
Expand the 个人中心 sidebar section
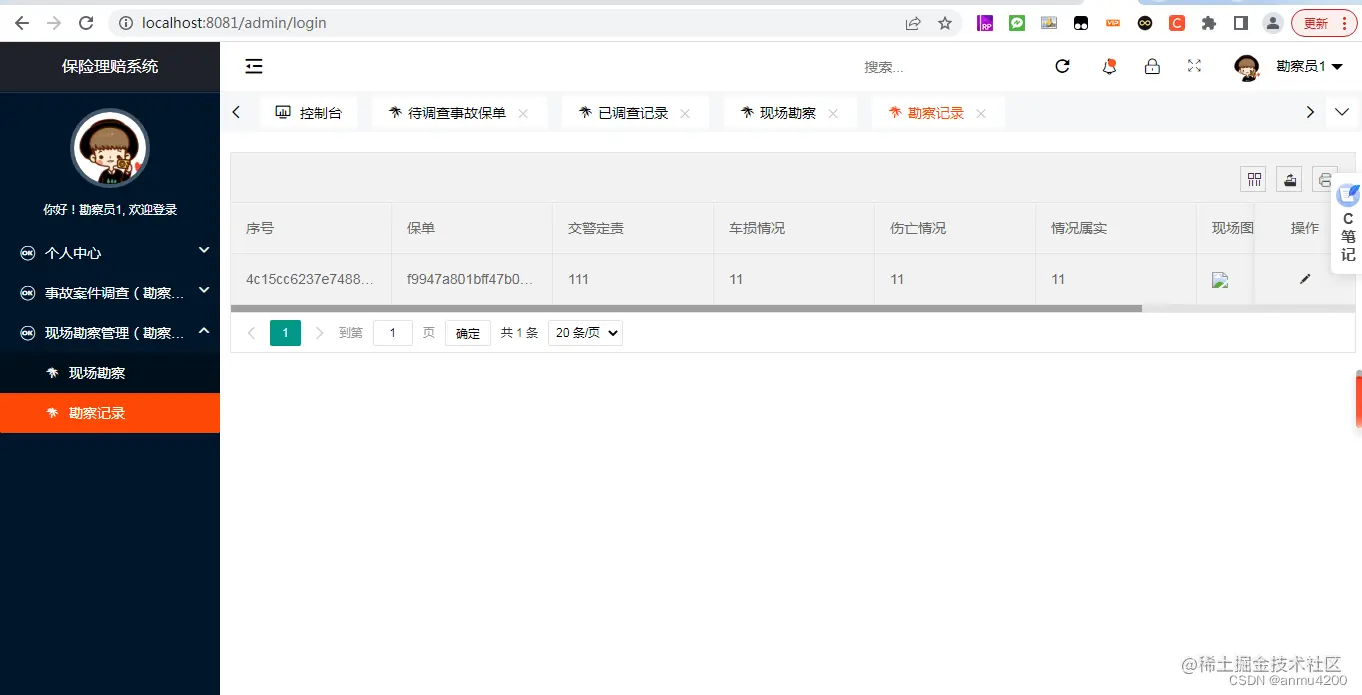(x=110, y=252)
